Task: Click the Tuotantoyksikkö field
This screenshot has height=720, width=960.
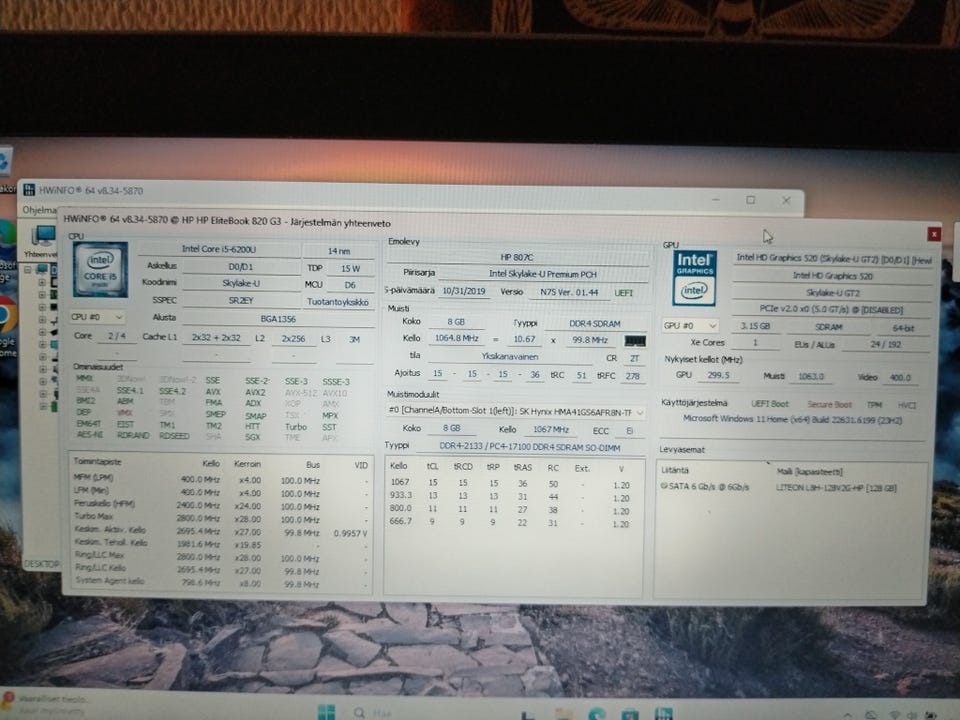Action: [338, 302]
